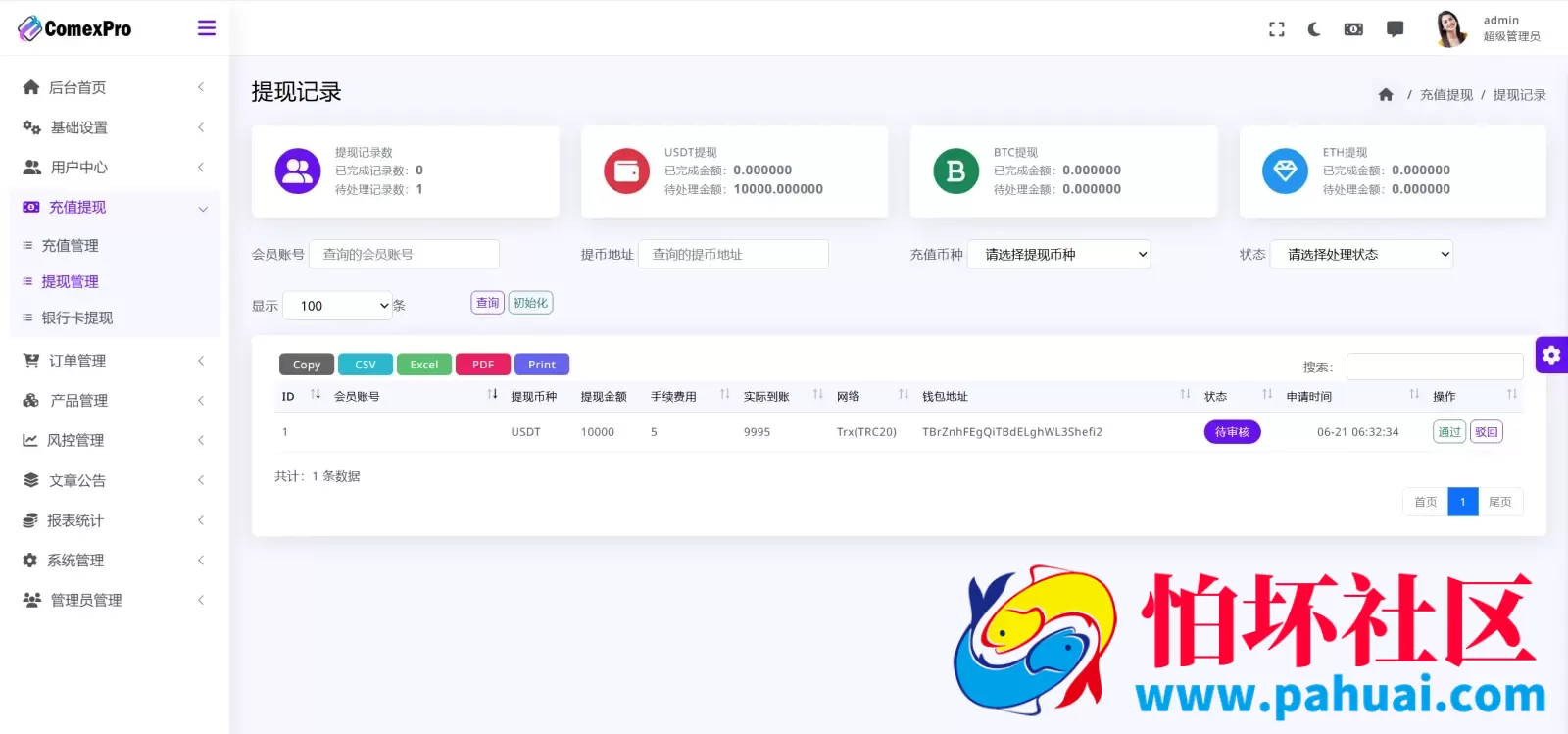Open the 充值管理 submenu item
Screen dimensions: 1568x734
tap(70, 245)
